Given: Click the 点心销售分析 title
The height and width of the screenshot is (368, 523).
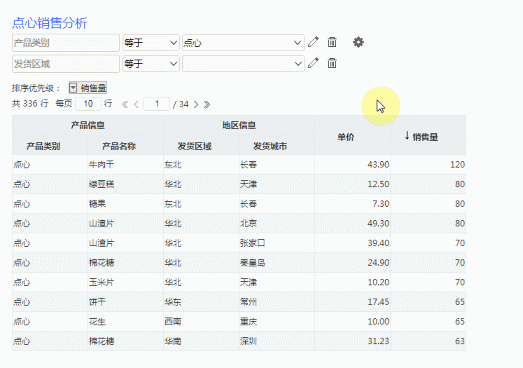Looking at the screenshot, I should (50, 23).
